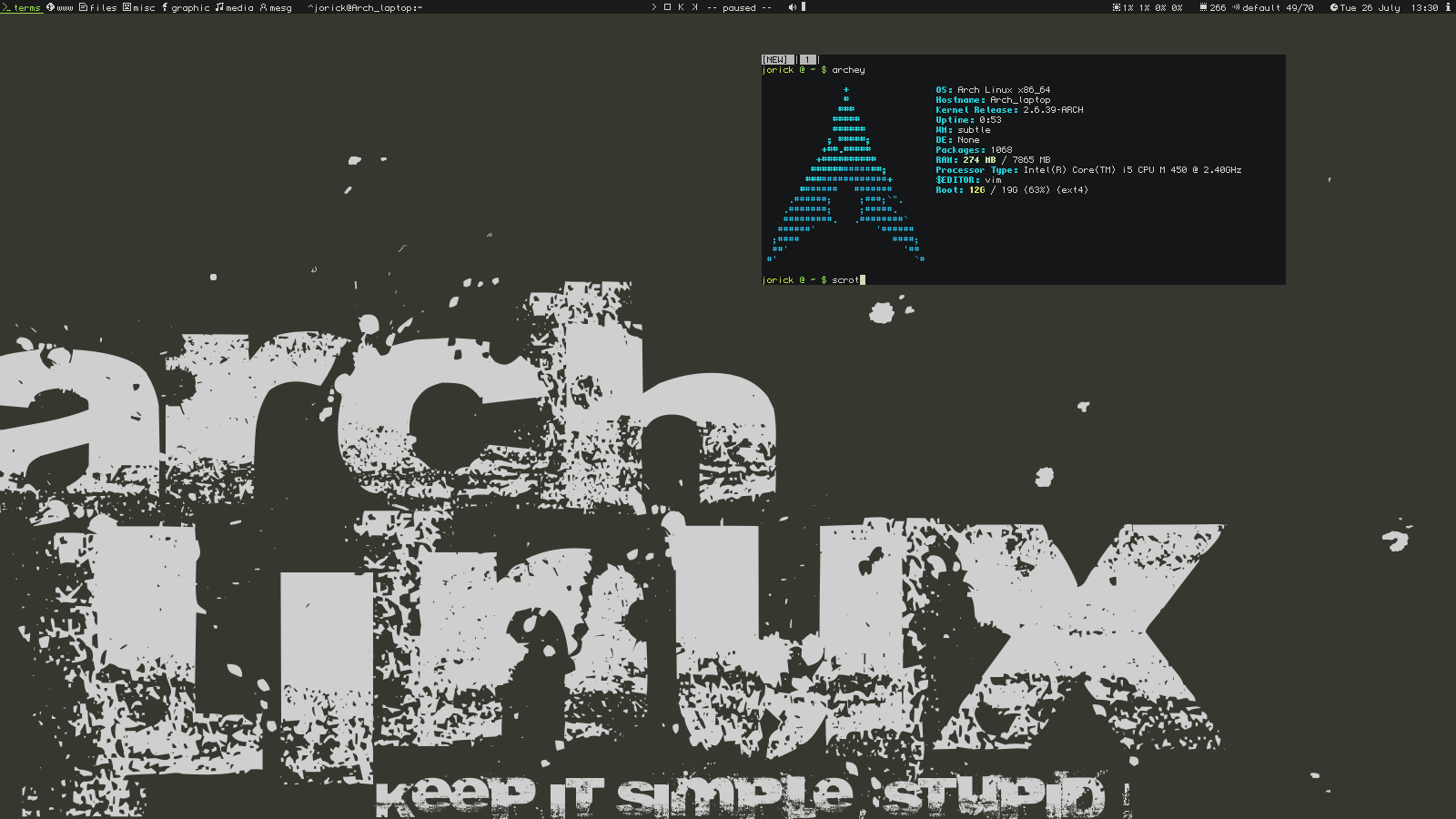The height and width of the screenshot is (819, 1456).
Task: Click the 'archey' command in terminal
Action: [x=848, y=69]
